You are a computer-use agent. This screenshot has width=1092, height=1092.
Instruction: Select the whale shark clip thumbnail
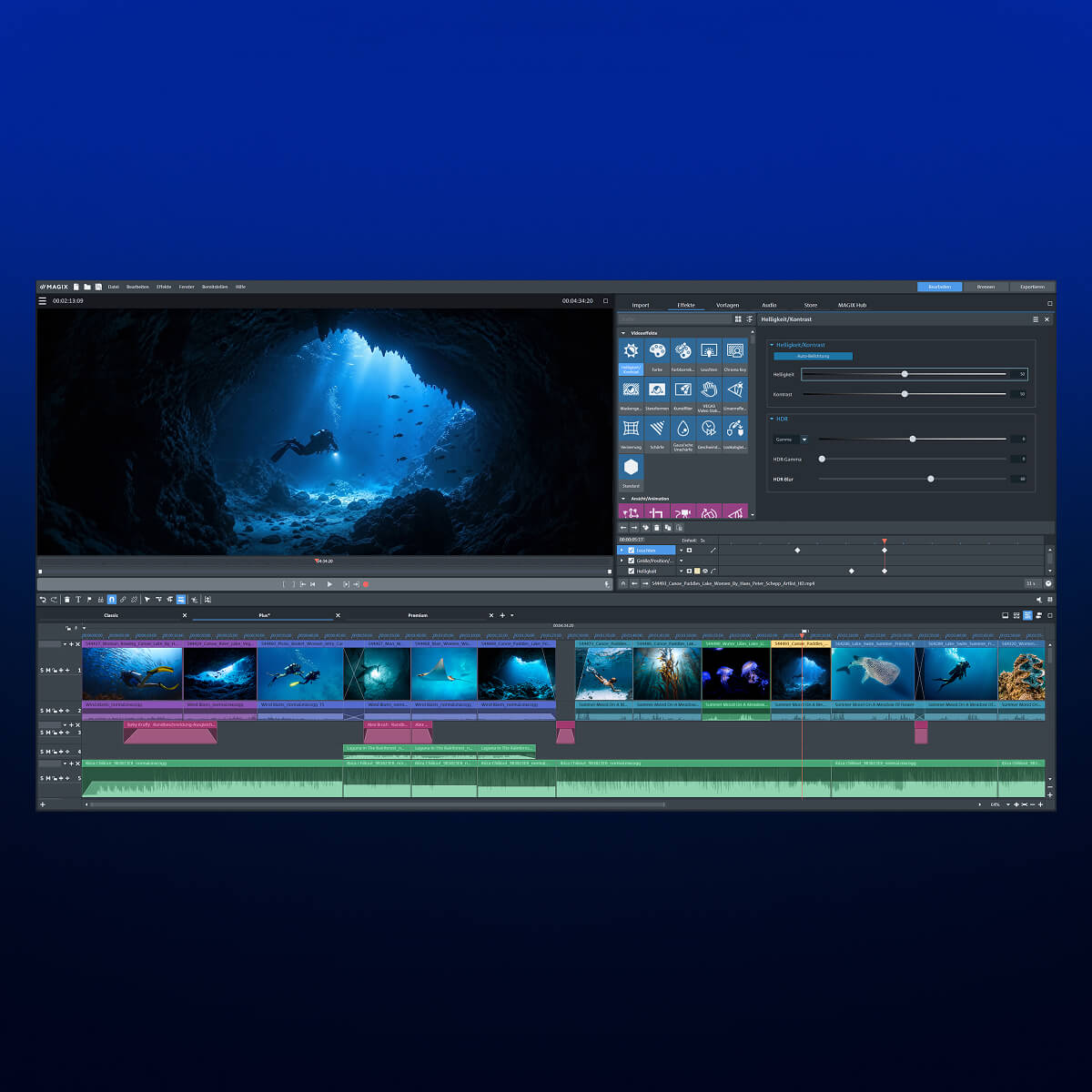point(873,673)
